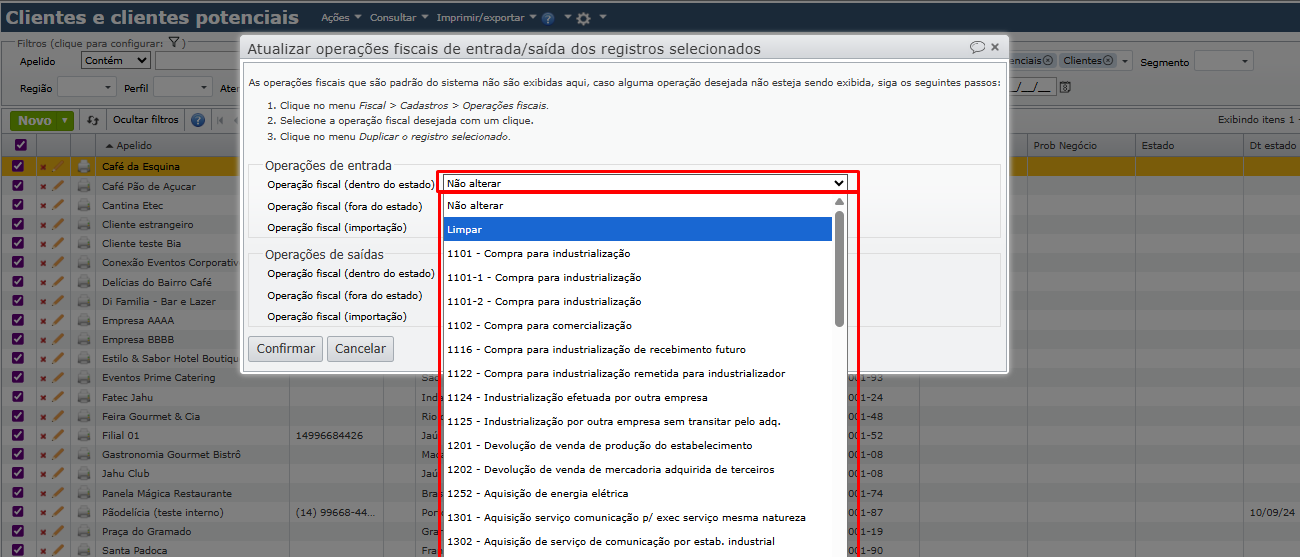Delete the Eventos Prime Catering row
The width and height of the screenshot is (1300, 557).
(x=43, y=378)
